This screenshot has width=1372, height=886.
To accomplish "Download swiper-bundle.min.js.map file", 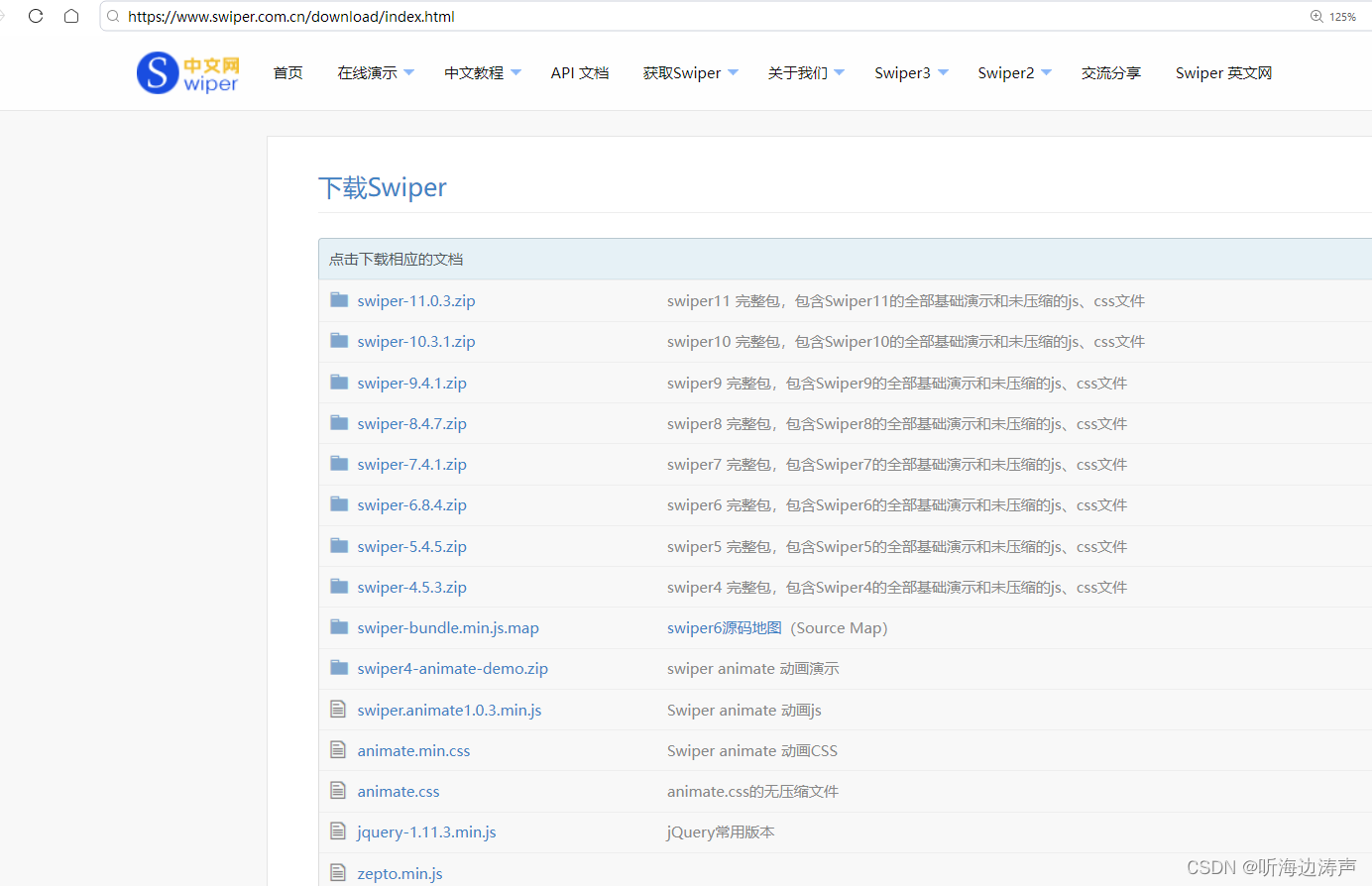I will [x=448, y=627].
